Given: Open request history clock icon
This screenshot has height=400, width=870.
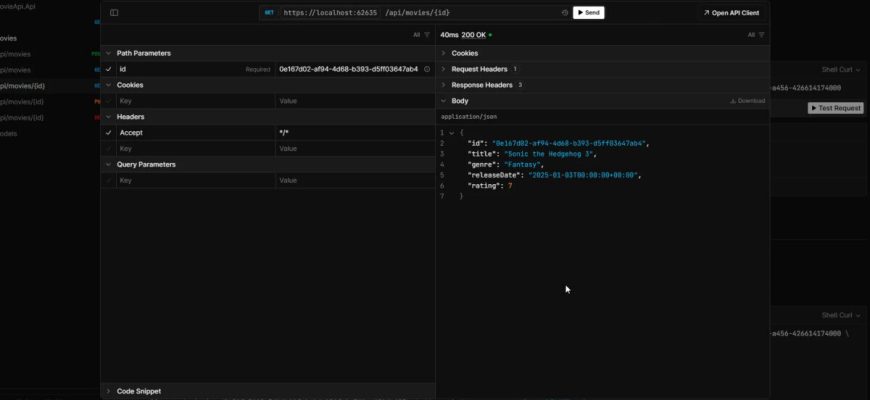Looking at the screenshot, I should tap(565, 13).
